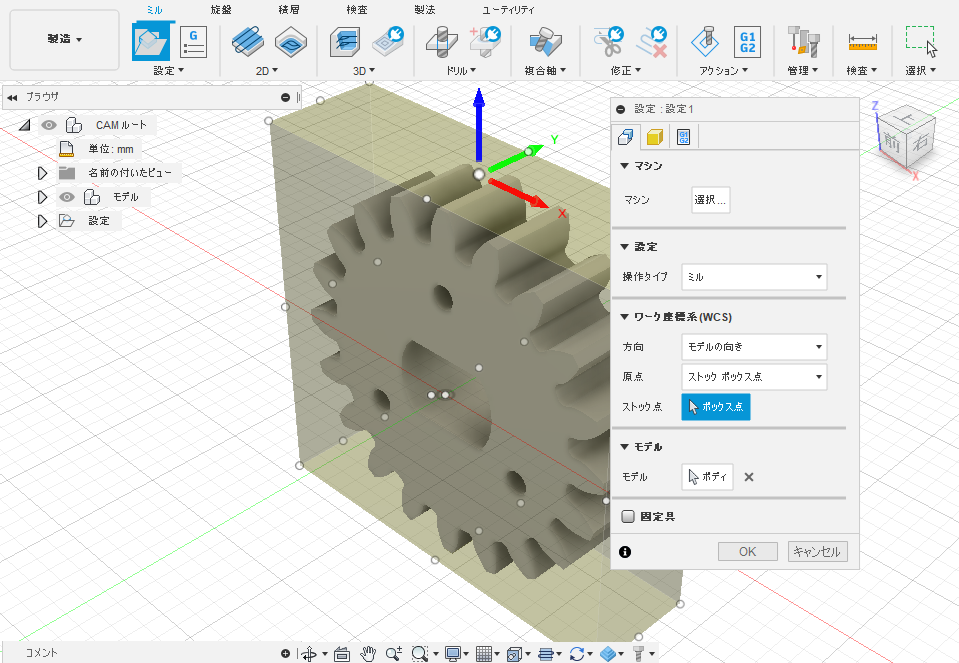The image size is (959, 663).
Task: Collapse the CAM root tree node
Action: [24, 125]
